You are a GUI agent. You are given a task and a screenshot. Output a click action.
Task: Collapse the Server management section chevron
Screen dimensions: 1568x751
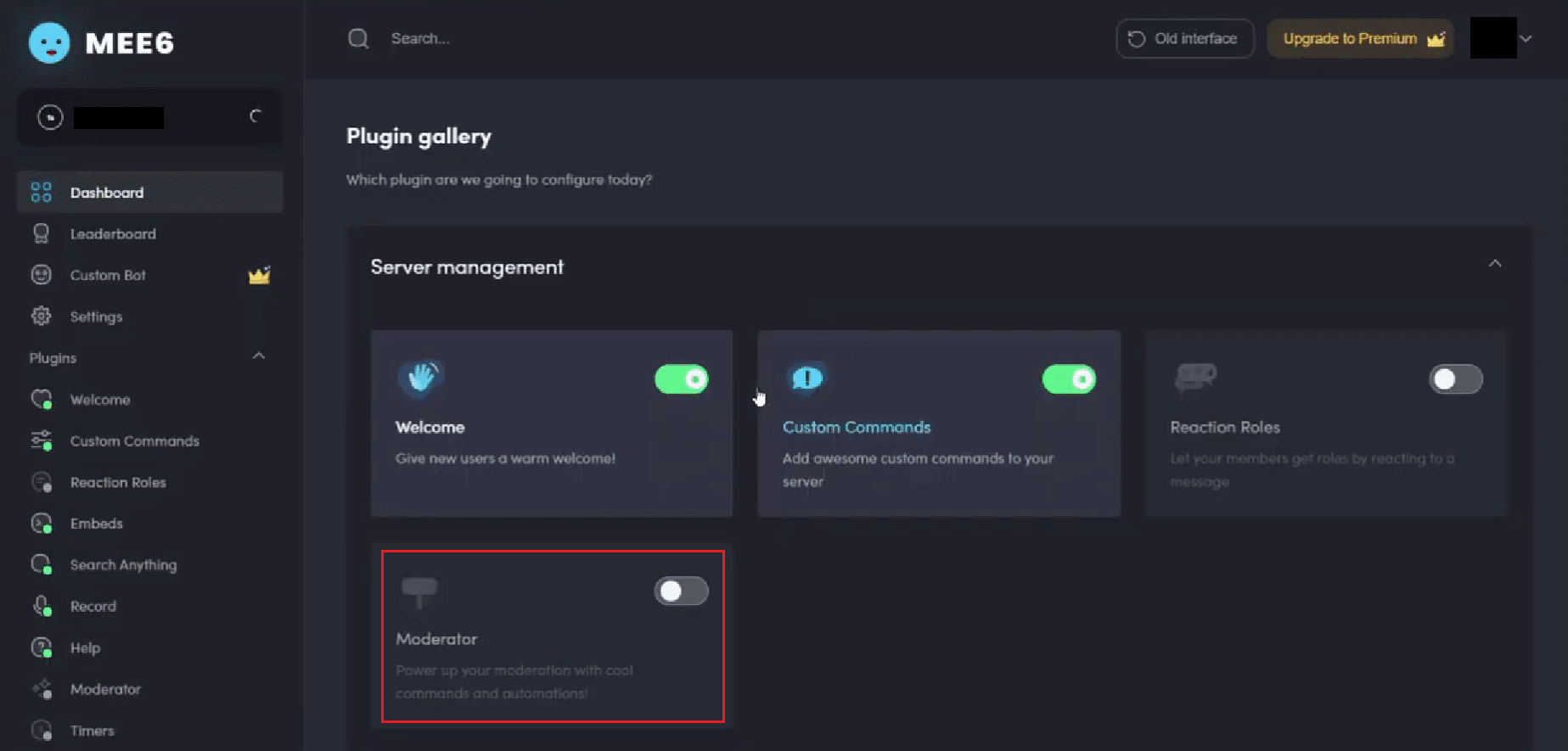pos(1495,264)
